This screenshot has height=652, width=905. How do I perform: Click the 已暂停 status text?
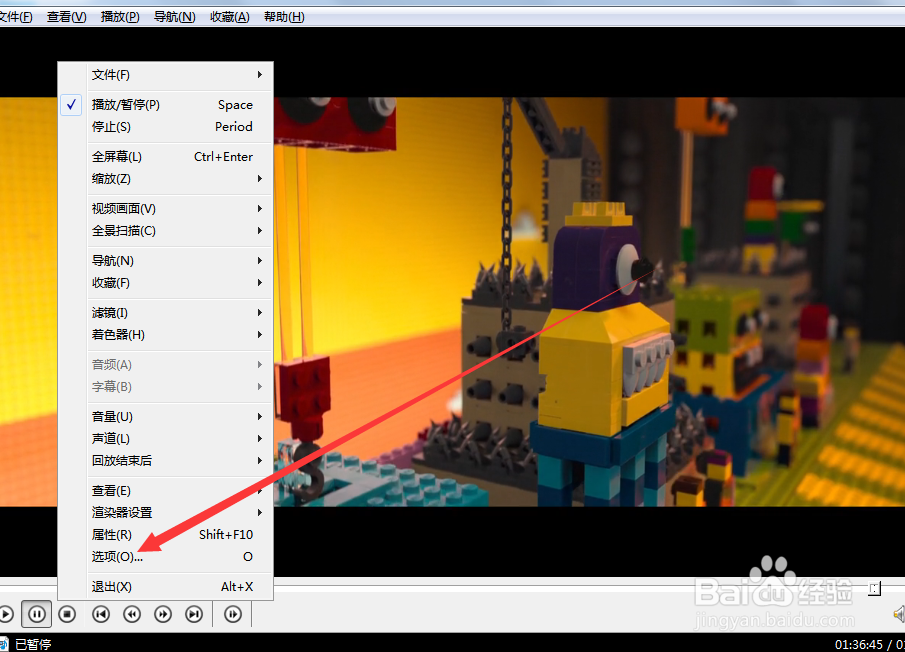[33, 644]
